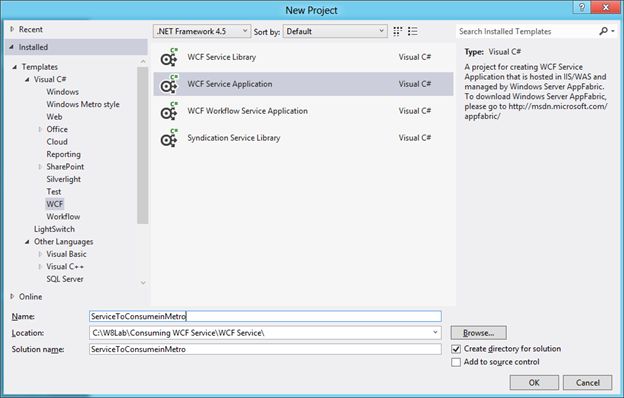Click the Browse button
Screen dimensions: 624x398
pyautogui.click(x=479, y=333)
